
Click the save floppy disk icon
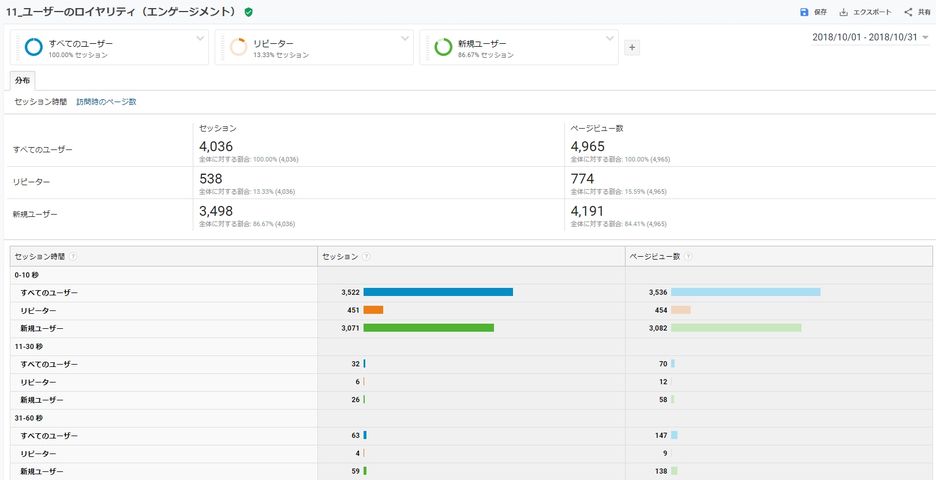[x=804, y=12]
